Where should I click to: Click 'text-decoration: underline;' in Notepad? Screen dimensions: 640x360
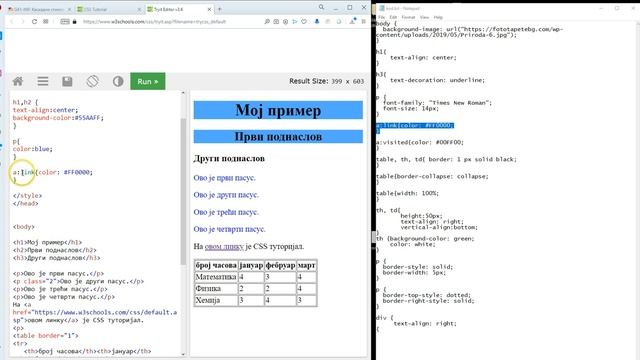point(437,80)
